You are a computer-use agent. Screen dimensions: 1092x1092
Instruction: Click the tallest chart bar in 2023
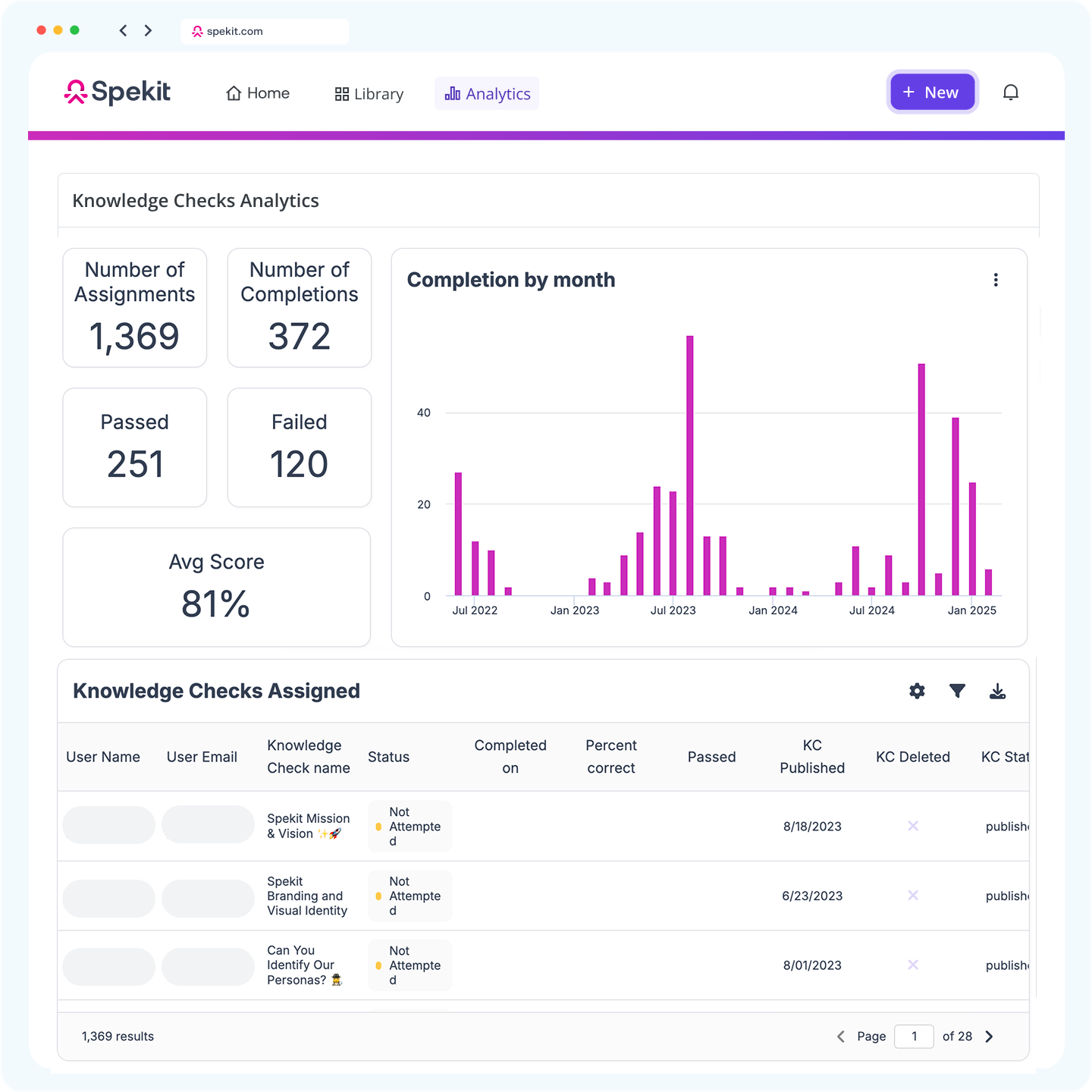click(690, 466)
